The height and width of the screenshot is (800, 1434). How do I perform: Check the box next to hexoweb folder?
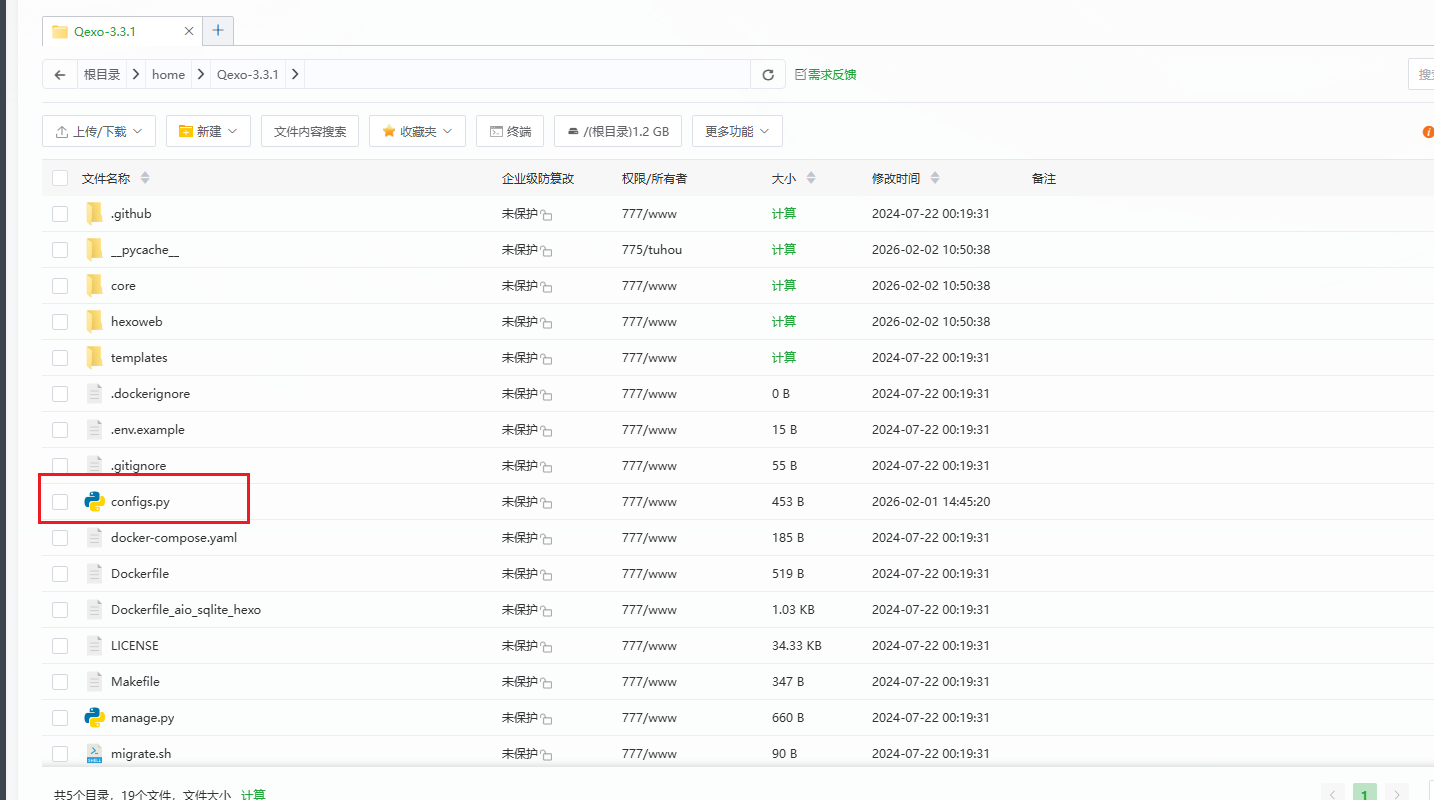click(60, 322)
